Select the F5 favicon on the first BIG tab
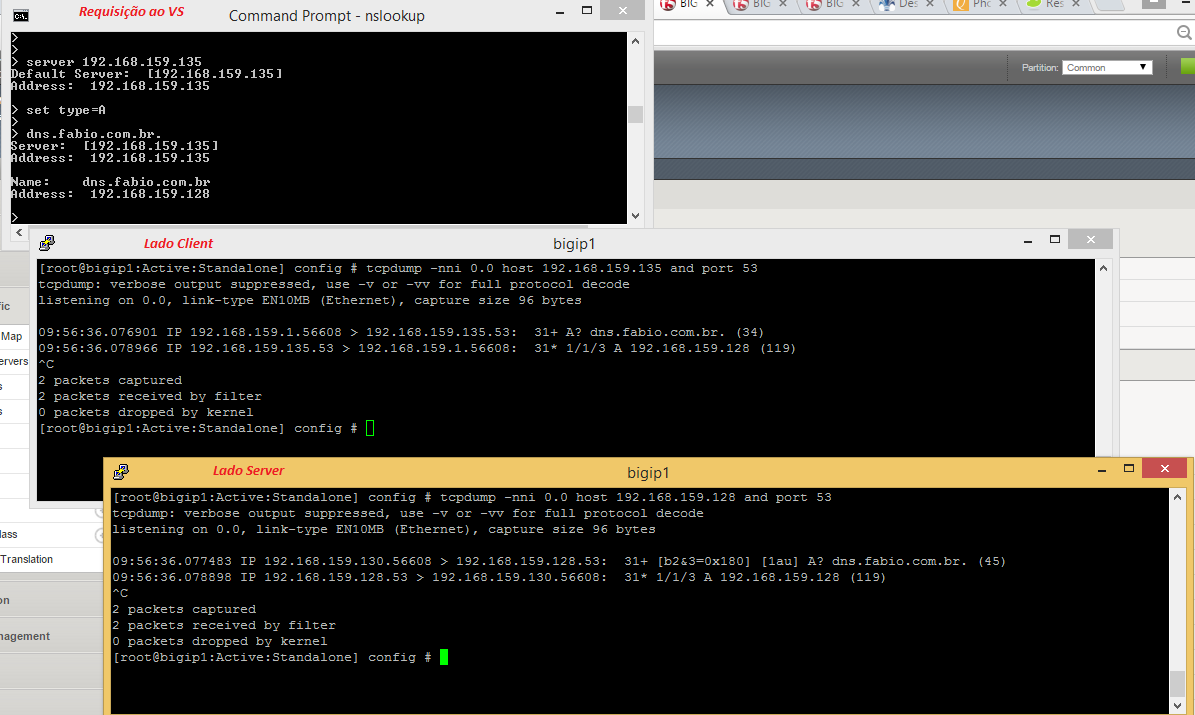 pos(669,6)
